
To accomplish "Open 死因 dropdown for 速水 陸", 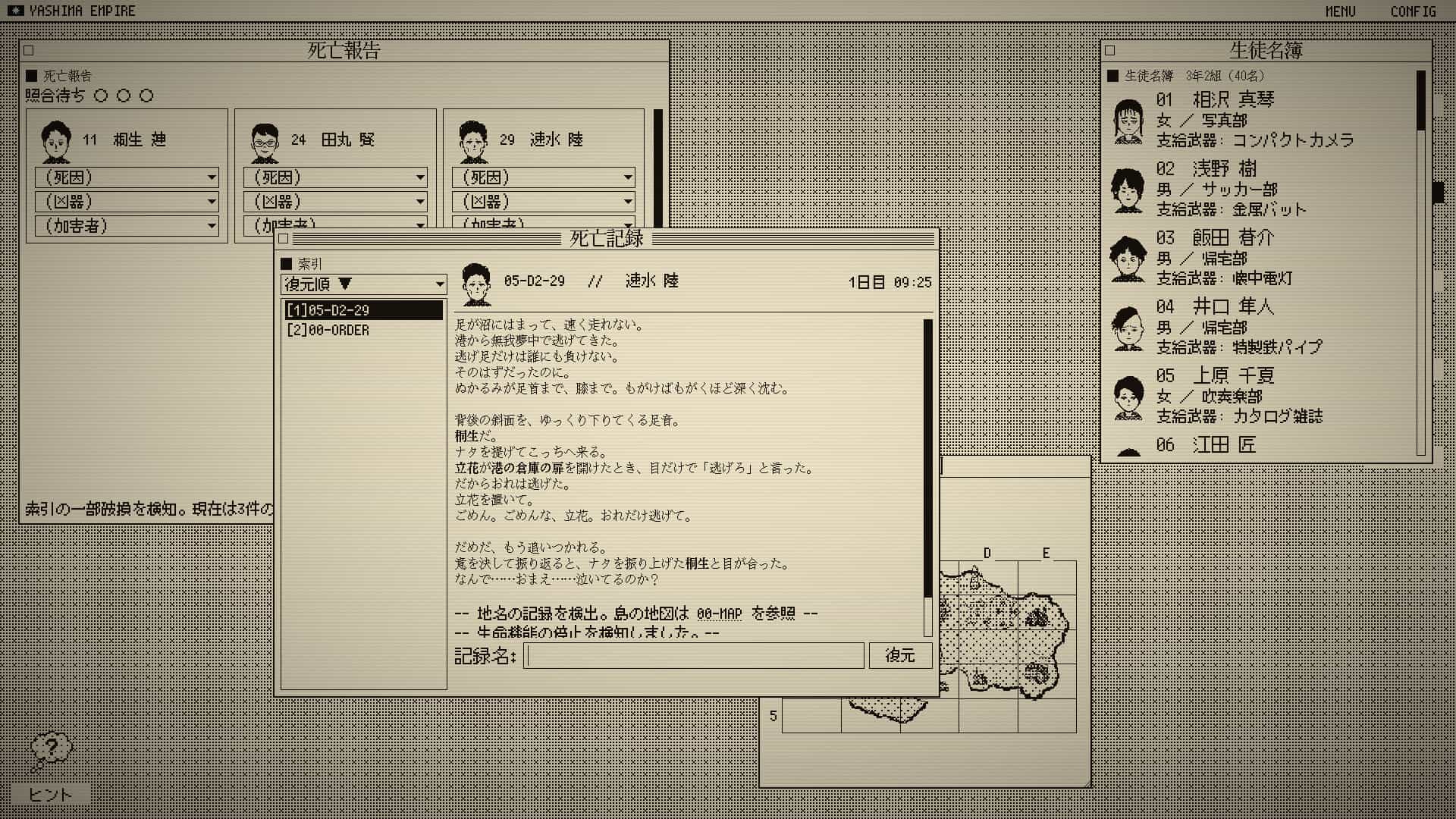I will [544, 177].
